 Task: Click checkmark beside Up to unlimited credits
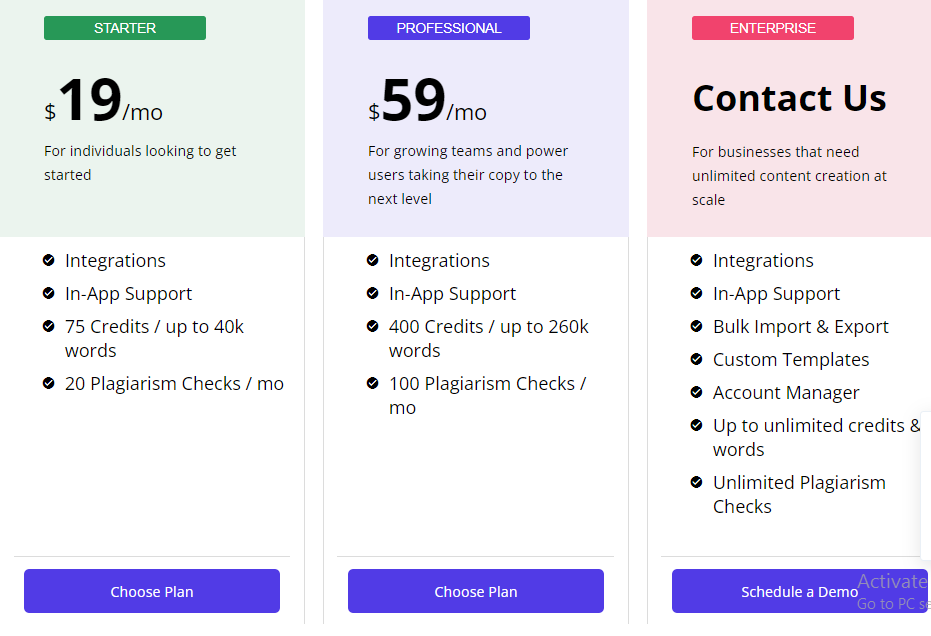(x=697, y=425)
